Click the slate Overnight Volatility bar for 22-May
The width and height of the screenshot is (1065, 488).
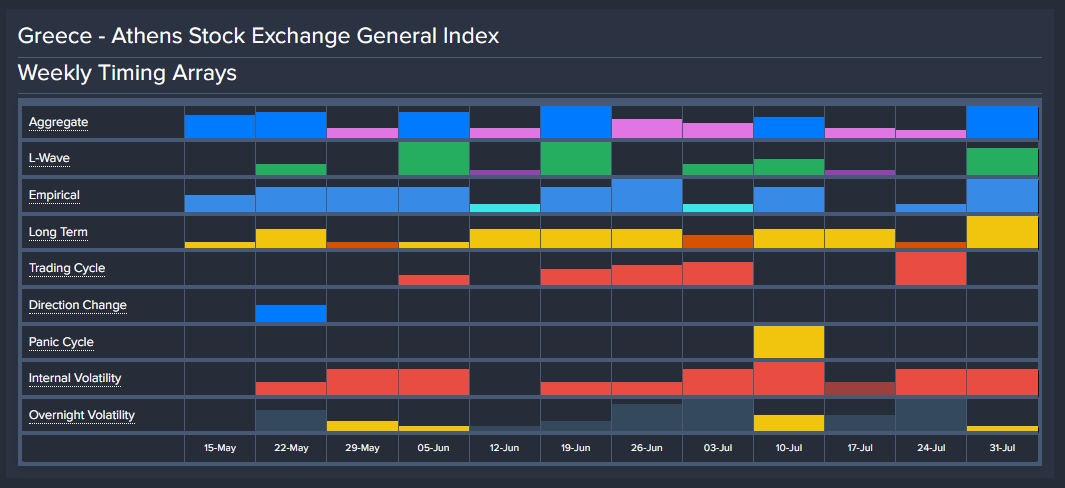point(291,421)
